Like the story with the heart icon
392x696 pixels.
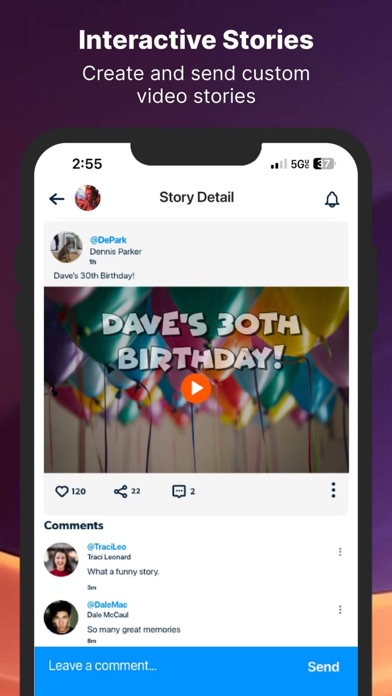coord(62,491)
